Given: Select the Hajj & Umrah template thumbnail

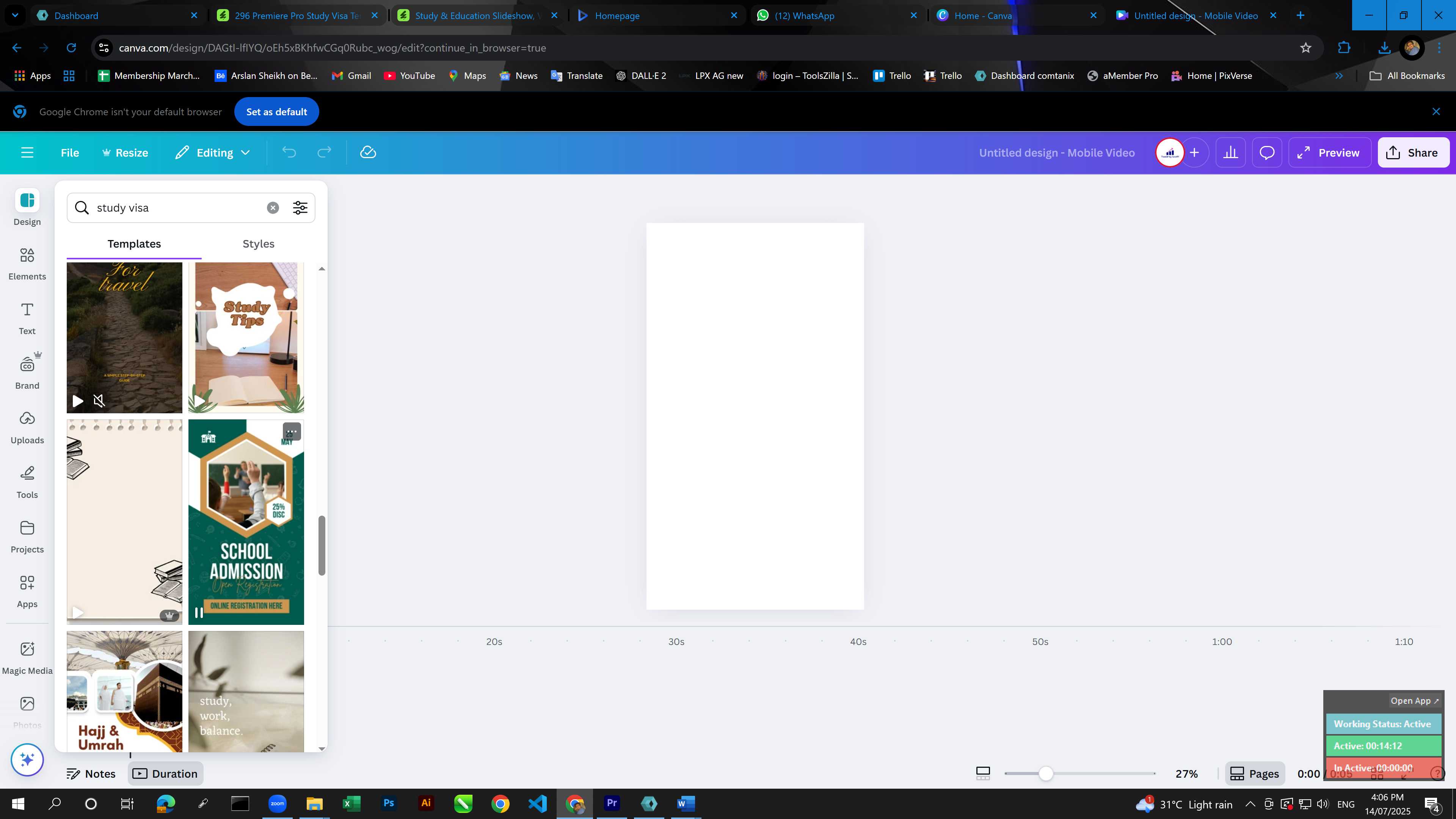Looking at the screenshot, I should point(124,691).
